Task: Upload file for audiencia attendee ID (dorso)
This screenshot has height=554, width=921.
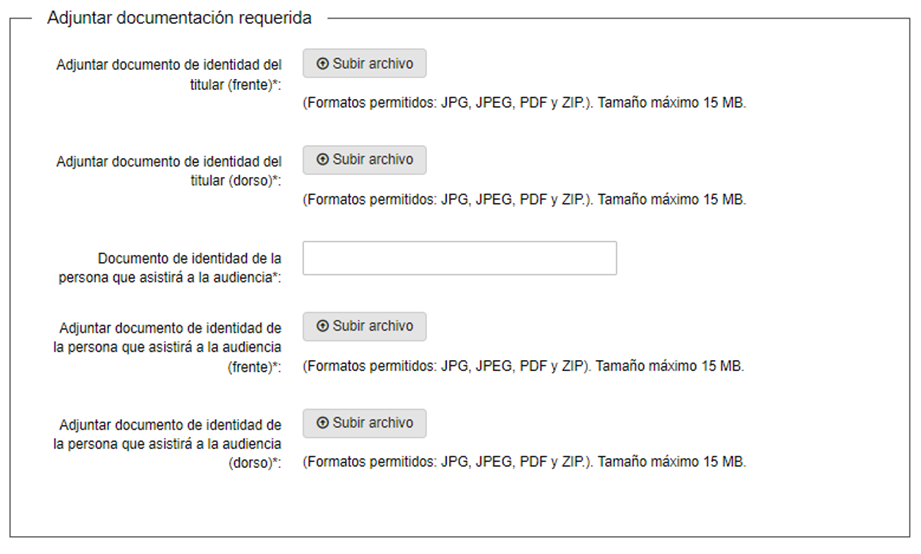Action: 365,423
